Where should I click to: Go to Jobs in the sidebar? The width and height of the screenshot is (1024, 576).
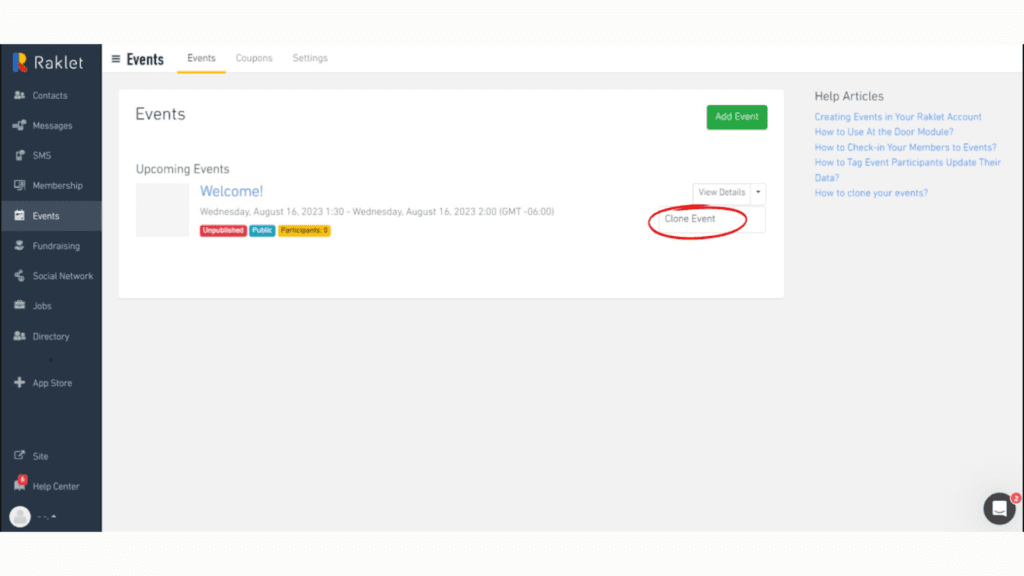click(42, 306)
